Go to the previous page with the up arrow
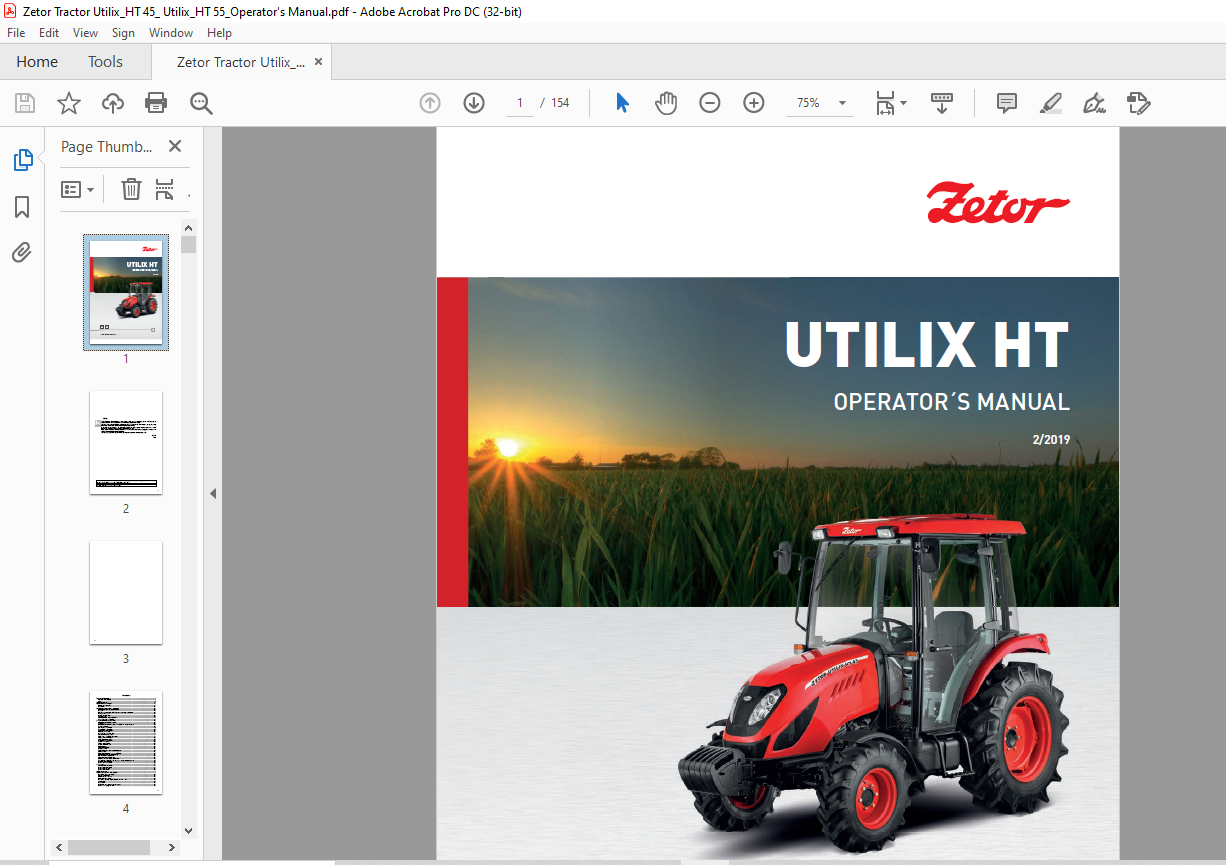1226x865 pixels. coord(430,103)
